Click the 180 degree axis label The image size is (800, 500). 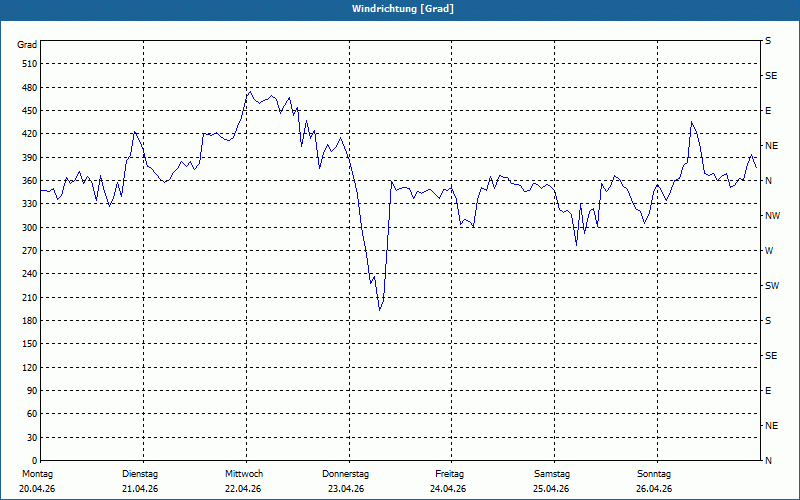[30, 320]
